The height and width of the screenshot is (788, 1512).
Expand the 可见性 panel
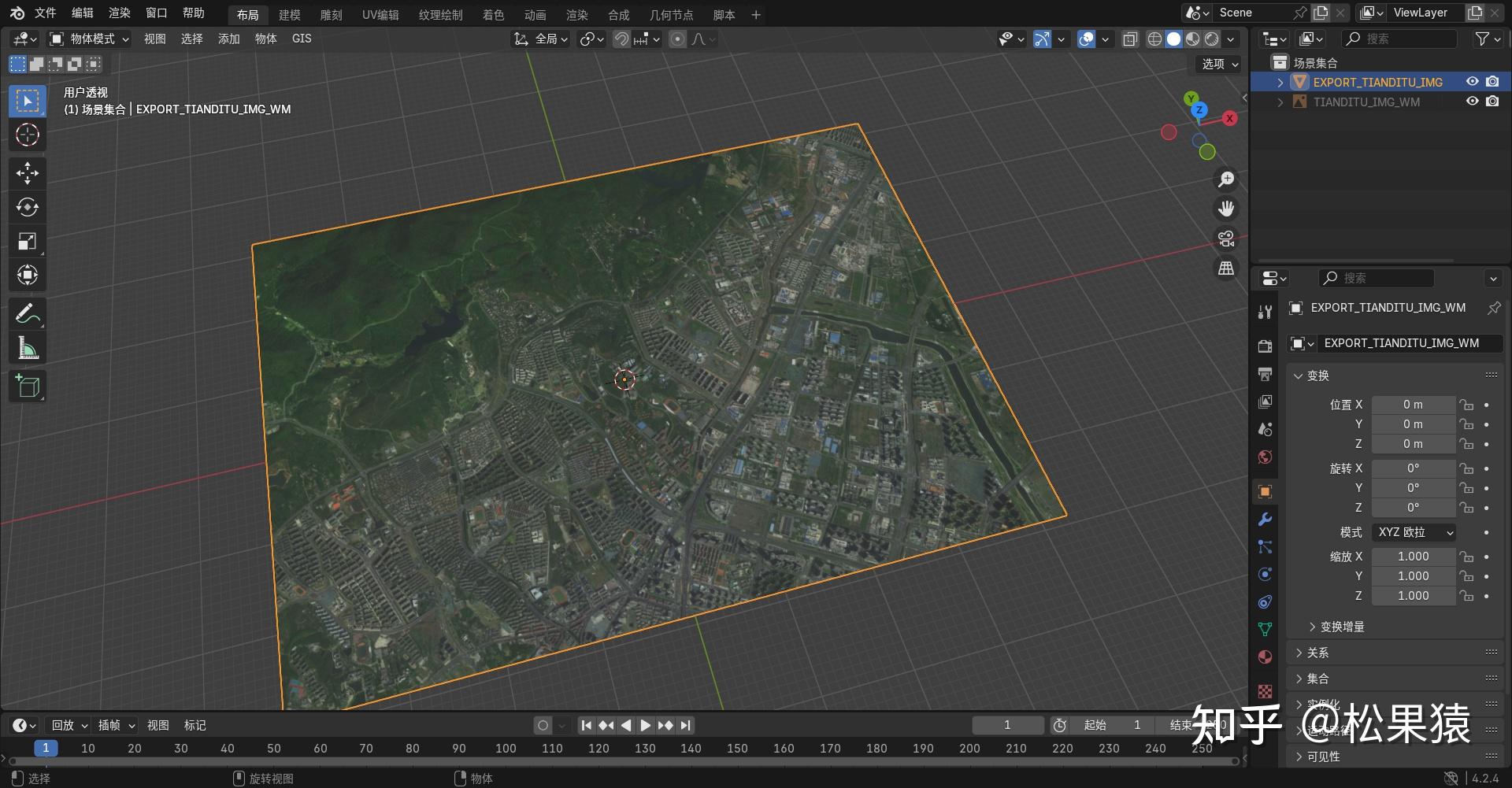(1324, 757)
